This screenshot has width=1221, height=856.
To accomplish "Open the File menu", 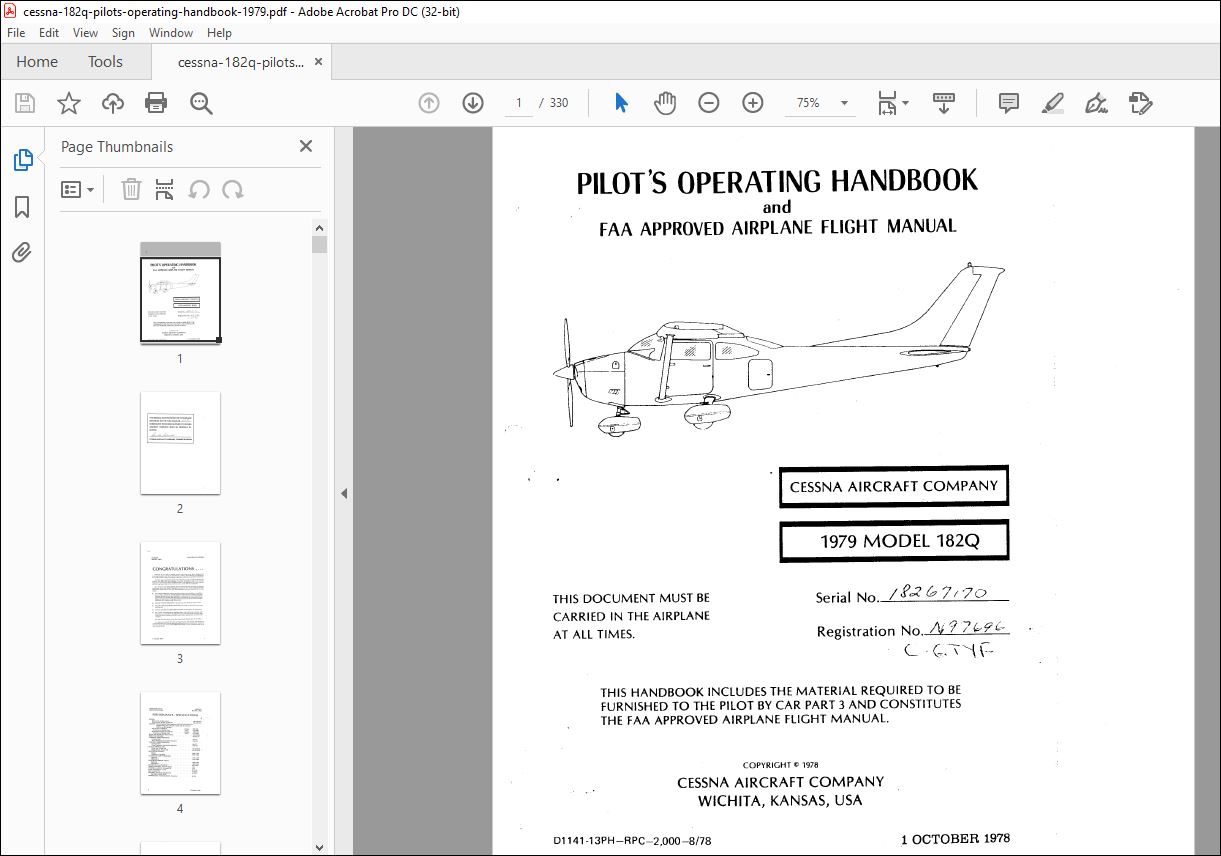I will (x=16, y=33).
